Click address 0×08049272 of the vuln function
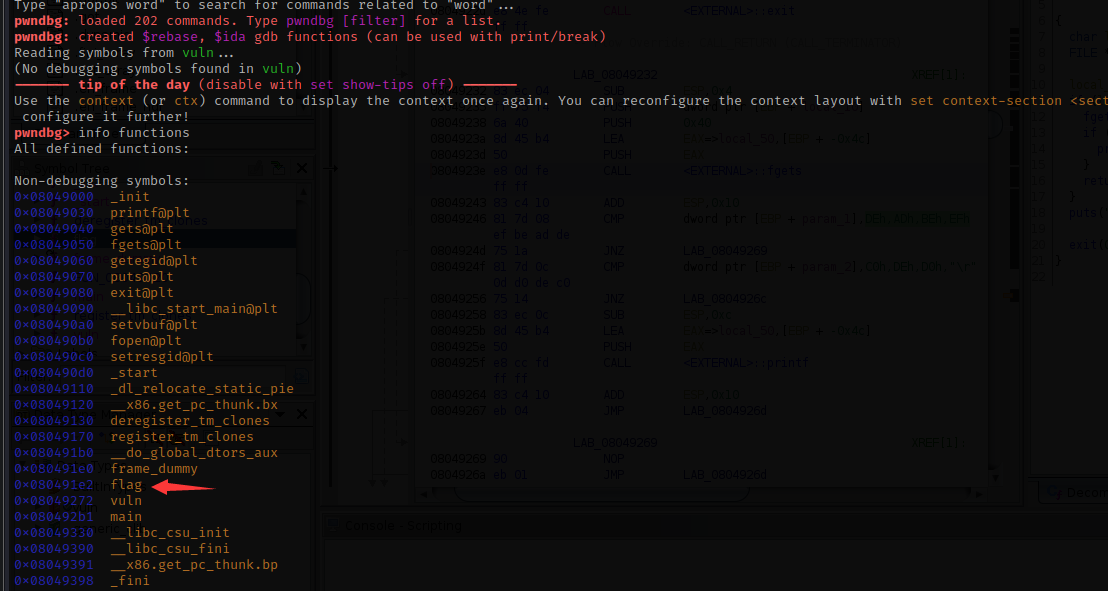The image size is (1108, 591). (x=54, y=501)
